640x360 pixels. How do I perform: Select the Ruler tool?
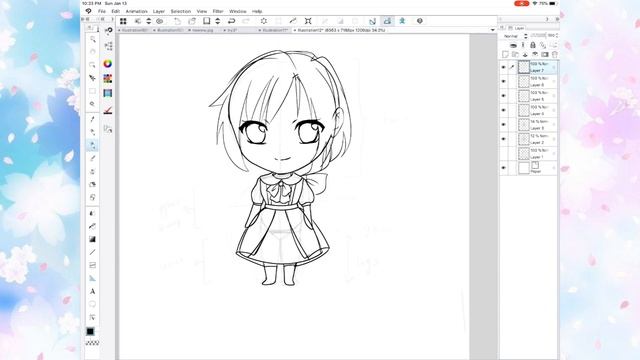[x=93, y=278]
